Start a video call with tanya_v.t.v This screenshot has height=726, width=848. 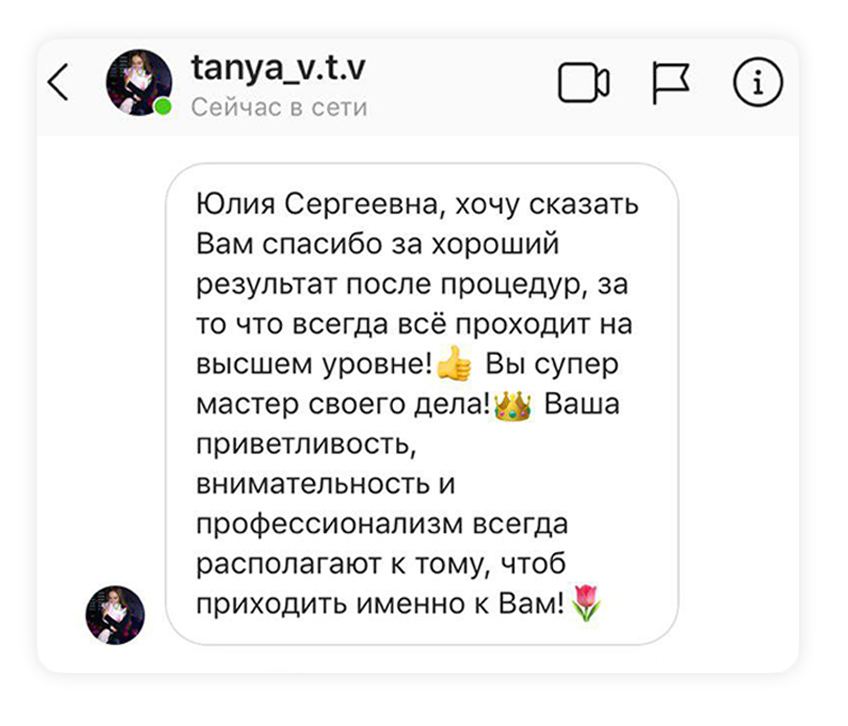(584, 83)
